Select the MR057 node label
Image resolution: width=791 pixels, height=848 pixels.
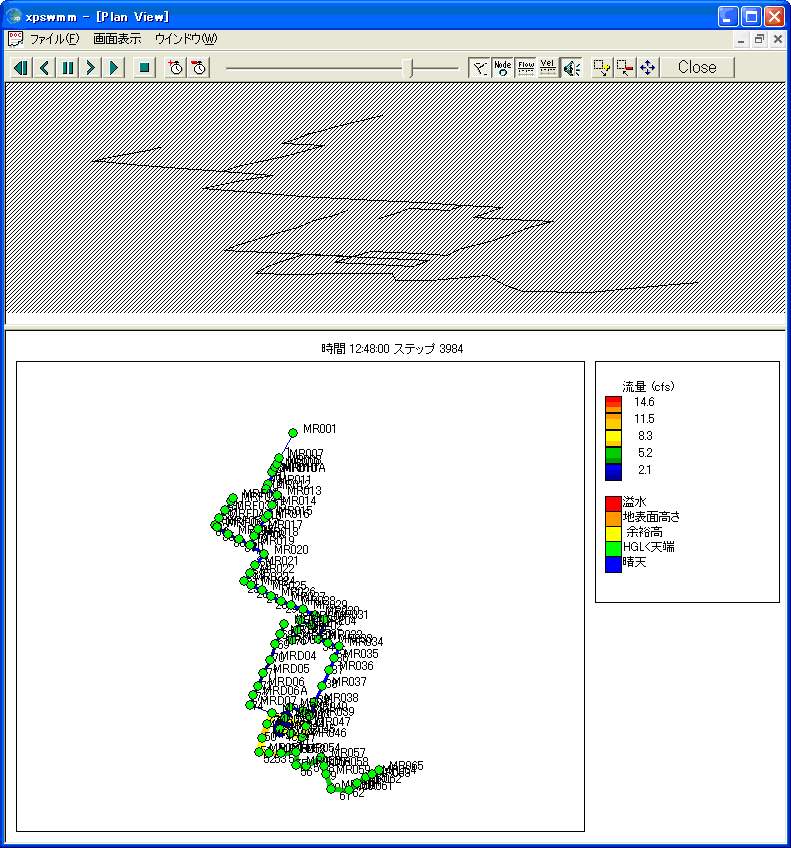(x=348, y=753)
